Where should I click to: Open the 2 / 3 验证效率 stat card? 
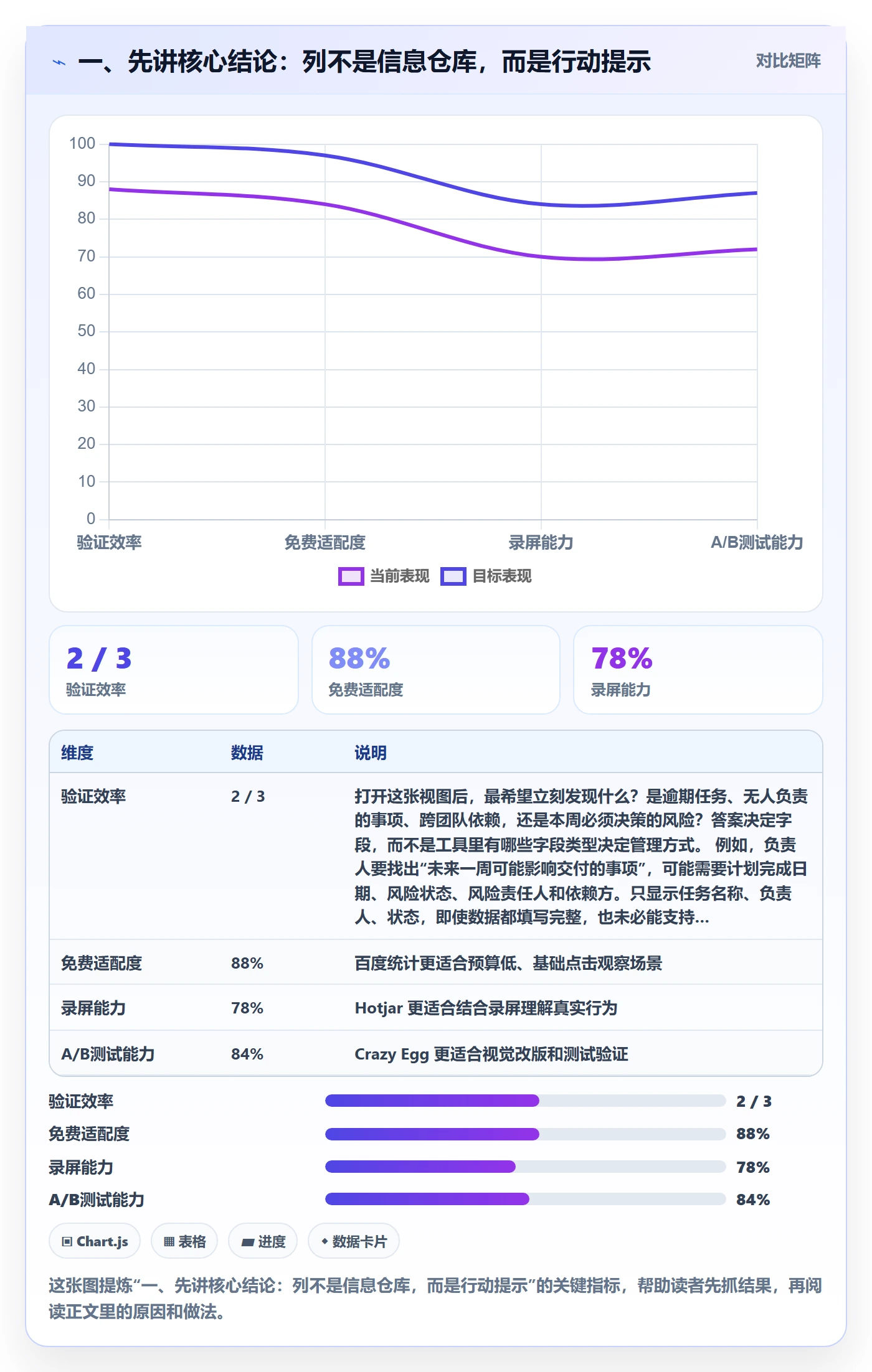(174, 670)
